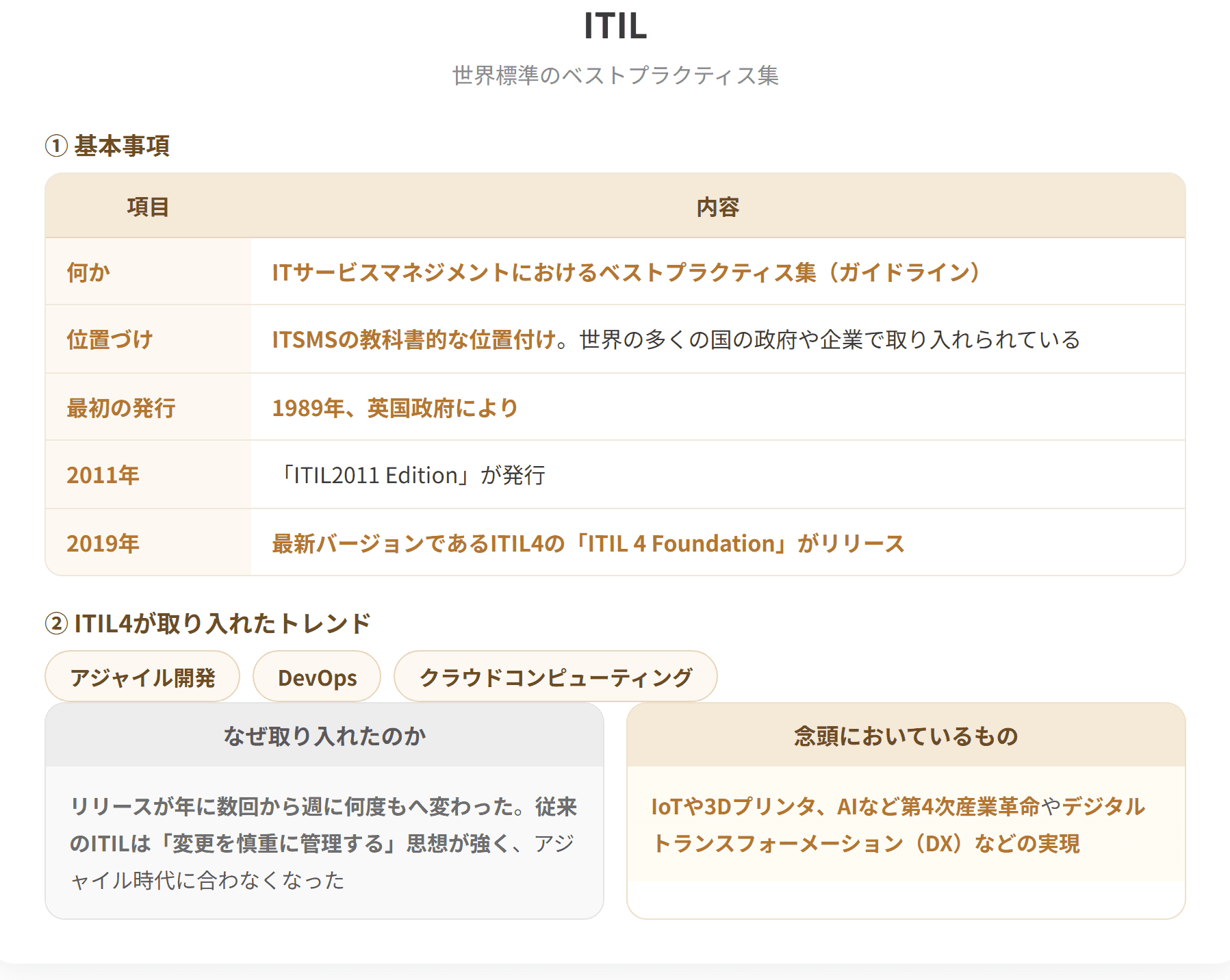This screenshot has width=1230, height=980.
Task: Click the 内容 column header
Action: (717, 207)
